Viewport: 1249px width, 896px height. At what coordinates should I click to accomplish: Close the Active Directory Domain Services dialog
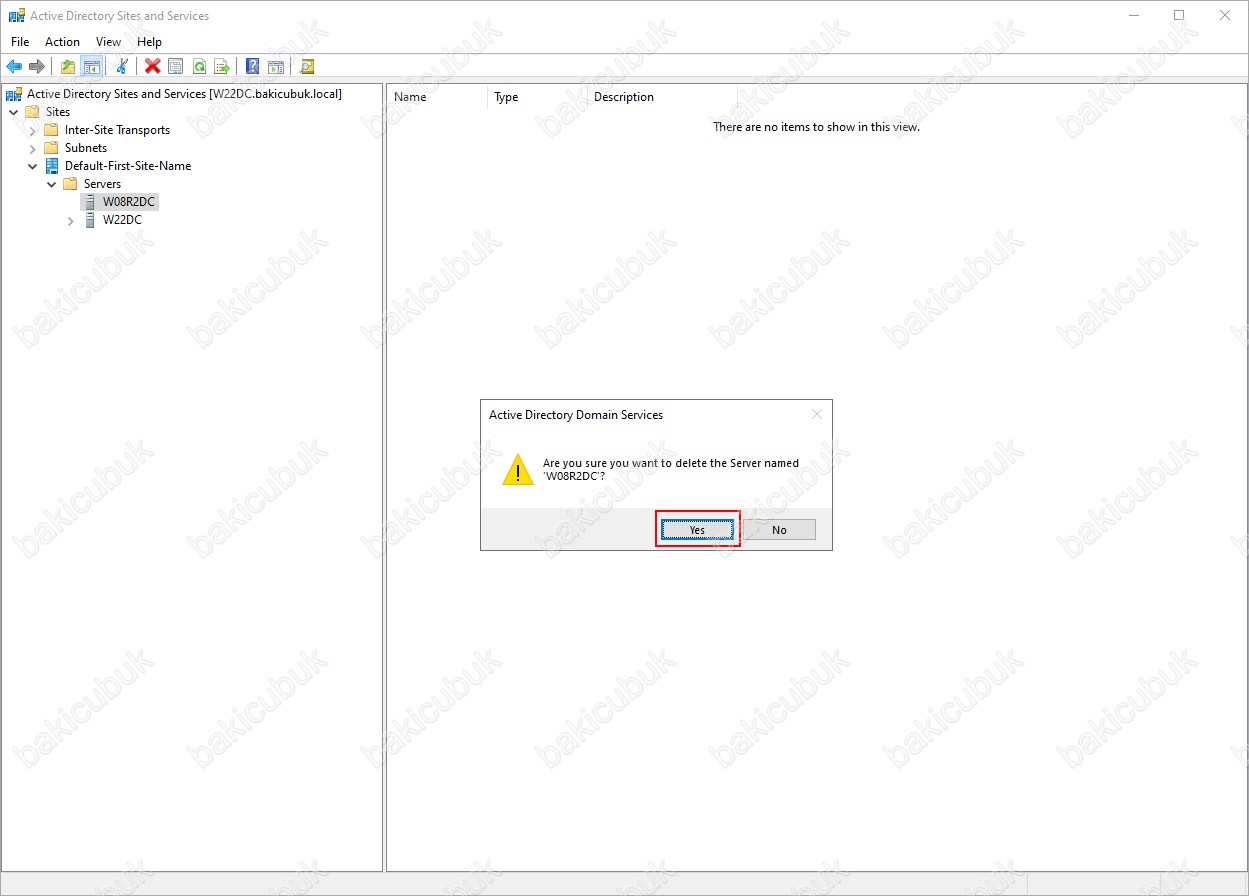click(817, 414)
